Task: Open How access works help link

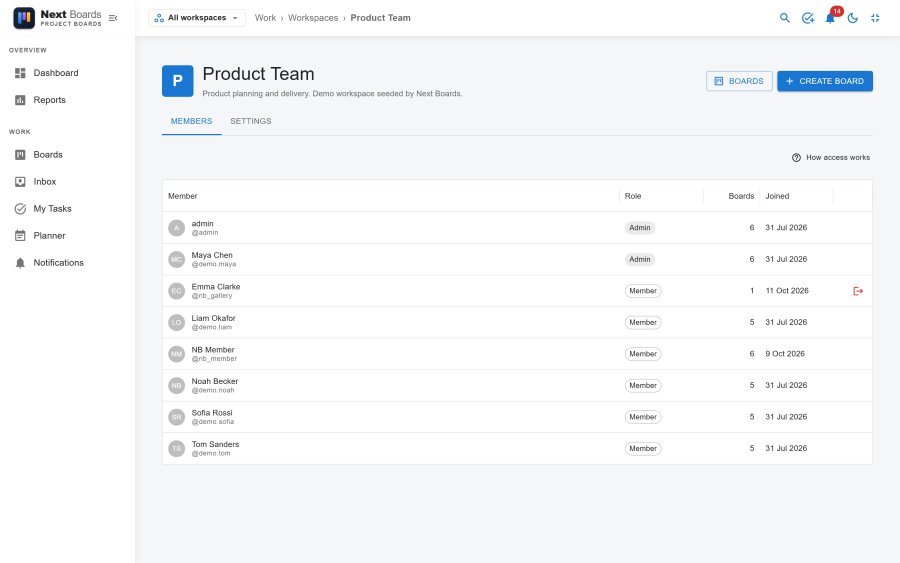Action: point(831,157)
